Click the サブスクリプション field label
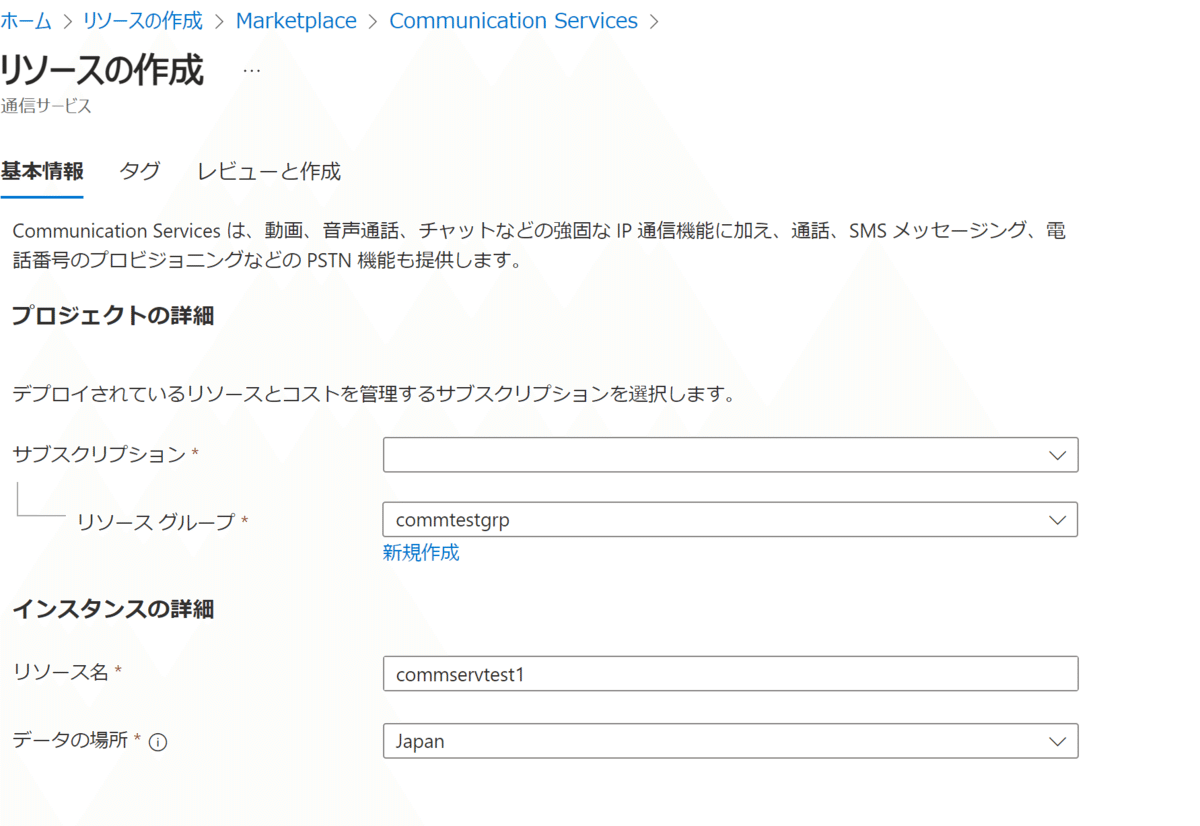This screenshot has height=826, width=1200. click(x=99, y=454)
